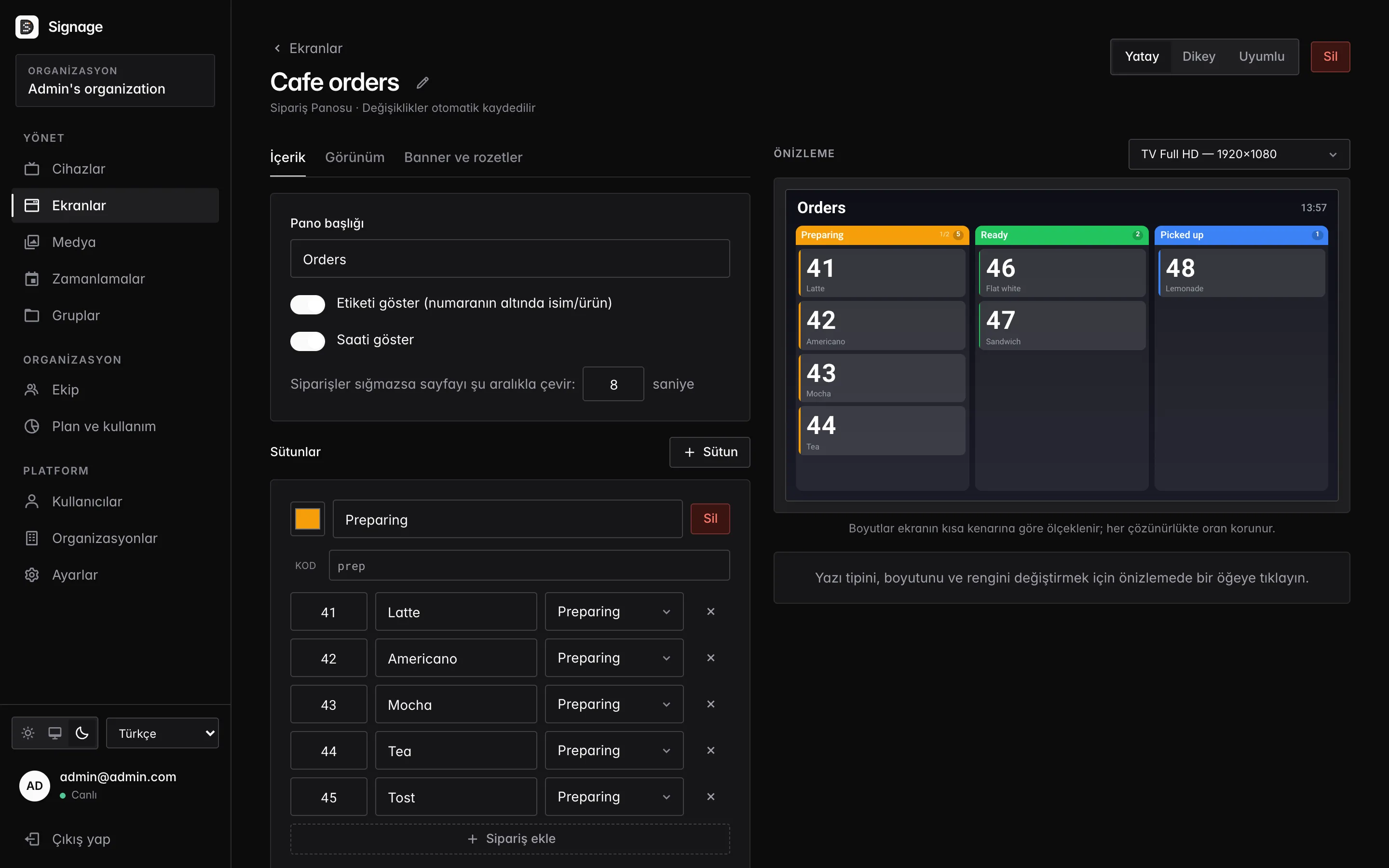Toggle Etiketi göster switch
The height and width of the screenshot is (868, 1389).
pos(308,304)
